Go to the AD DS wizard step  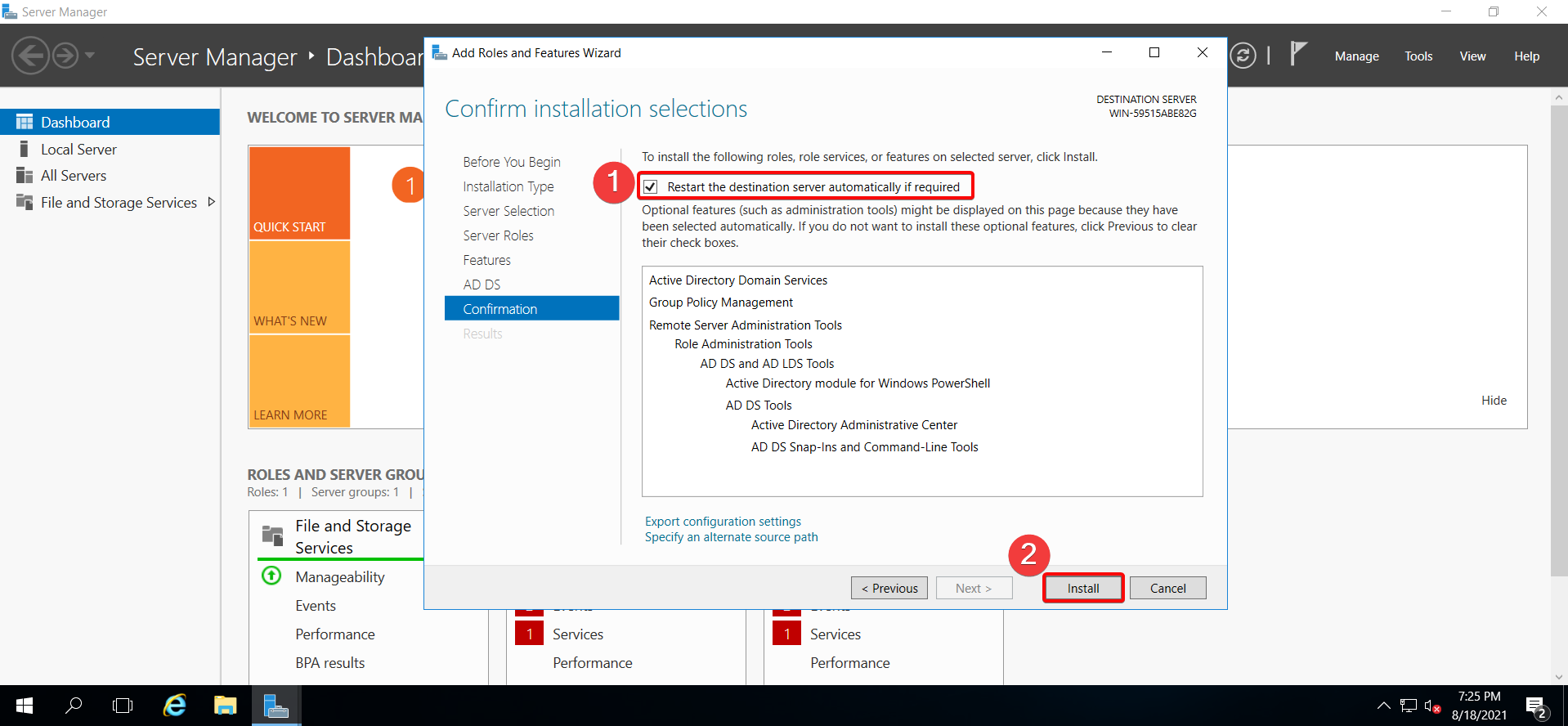pyautogui.click(x=482, y=285)
